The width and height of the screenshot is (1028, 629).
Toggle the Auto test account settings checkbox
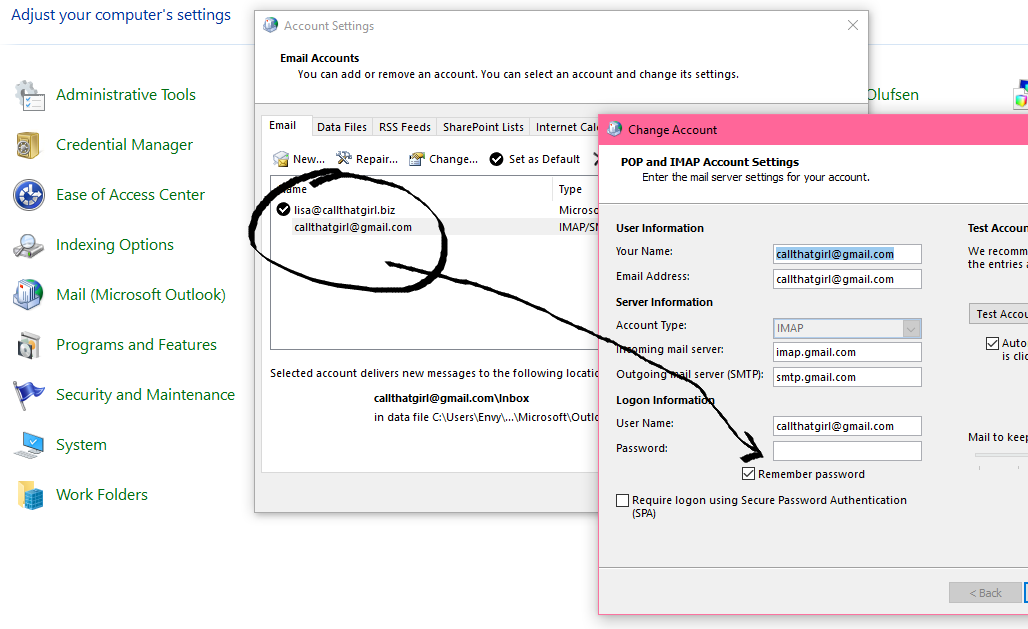[993, 343]
